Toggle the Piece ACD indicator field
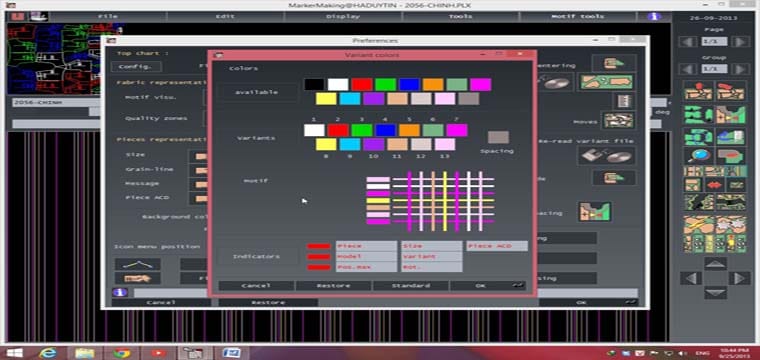The width and height of the screenshot is (760, 360). (497, 246)
